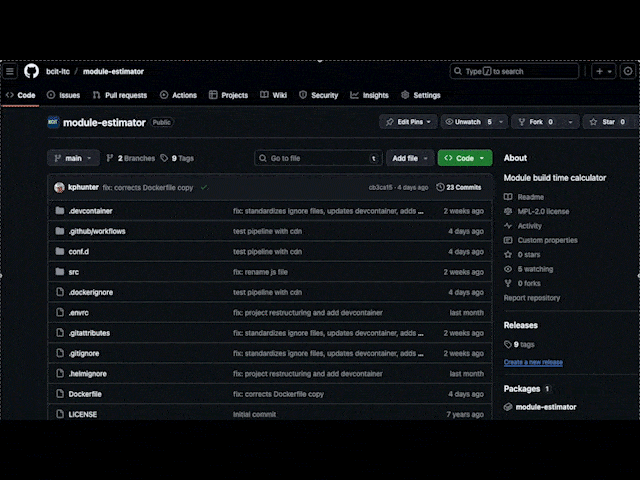
Task: Open the MPL-2.0 license link
Action: click(x=543, y=211)
